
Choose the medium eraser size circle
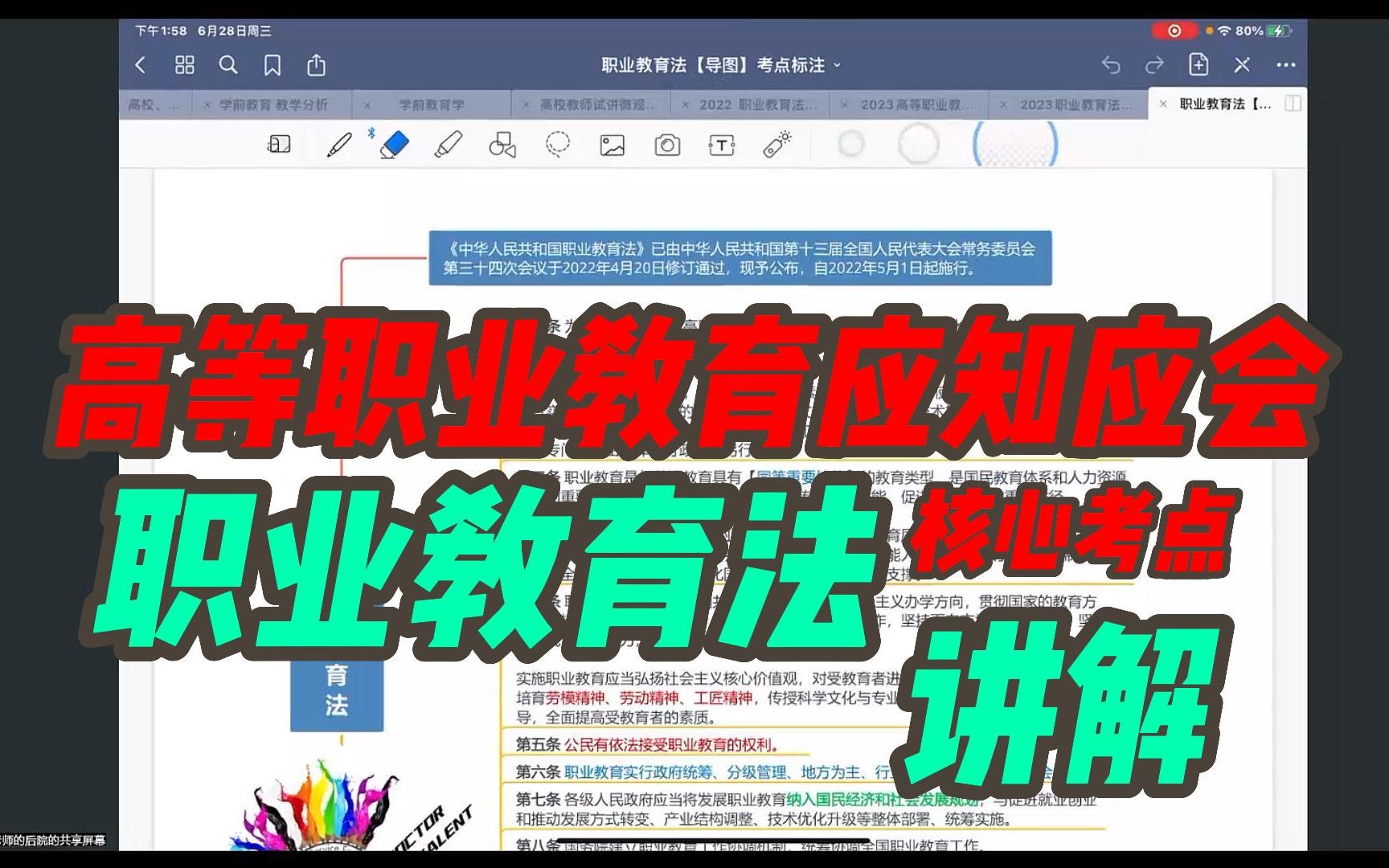(918, 145)
